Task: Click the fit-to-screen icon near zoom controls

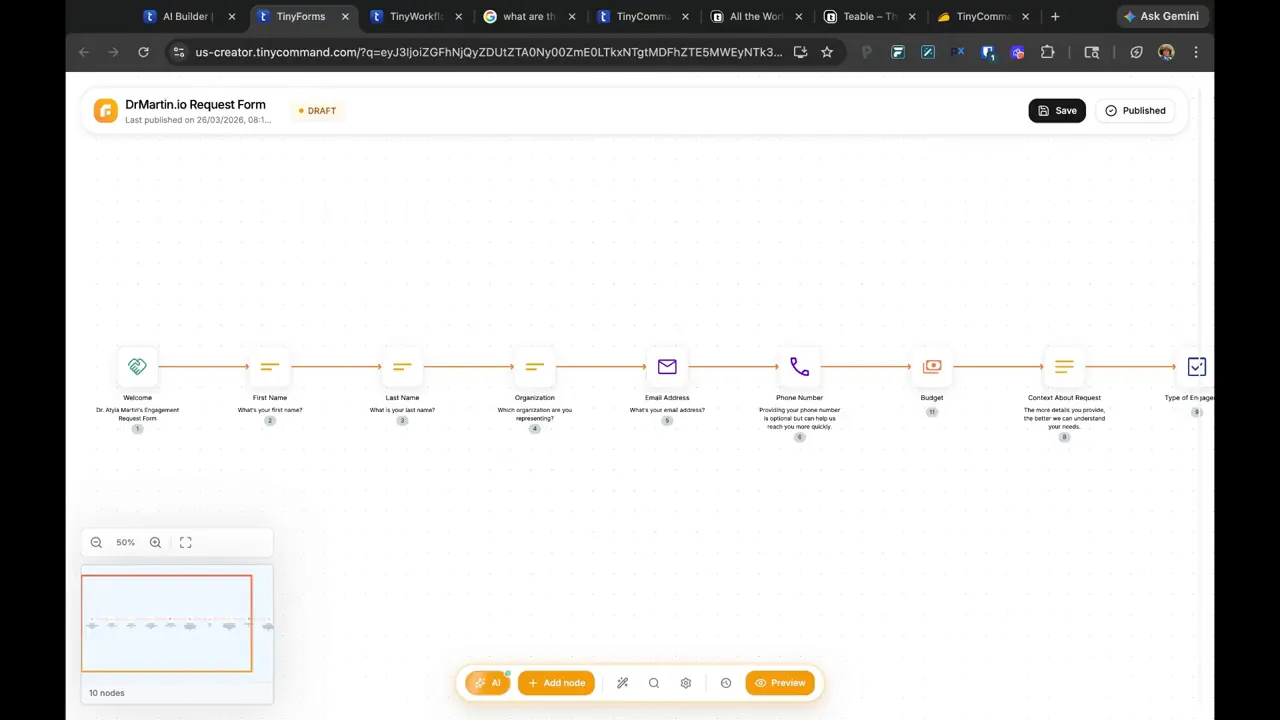Action: [185, 542]
